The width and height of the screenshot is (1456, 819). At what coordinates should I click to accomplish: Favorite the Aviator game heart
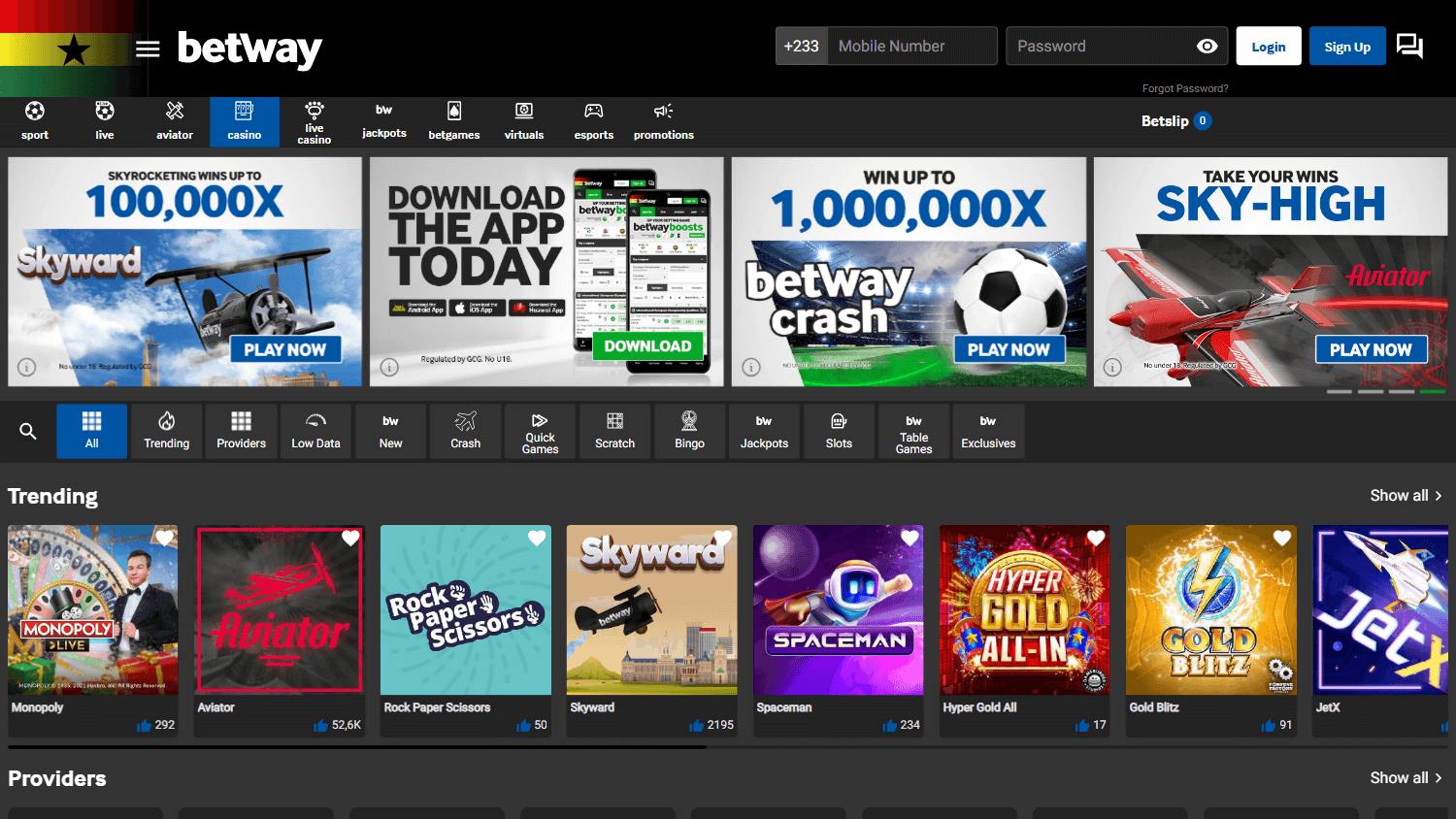click(350, 538)
